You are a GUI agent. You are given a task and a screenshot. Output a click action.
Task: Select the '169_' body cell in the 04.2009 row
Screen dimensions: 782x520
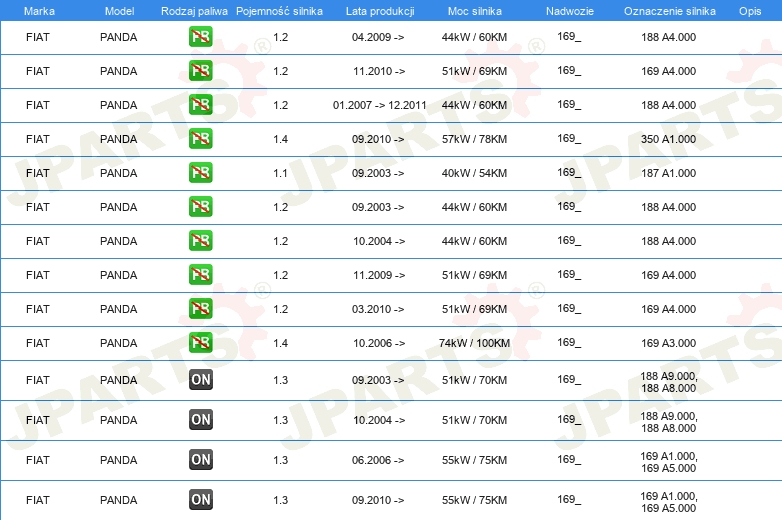click(569, 36)
